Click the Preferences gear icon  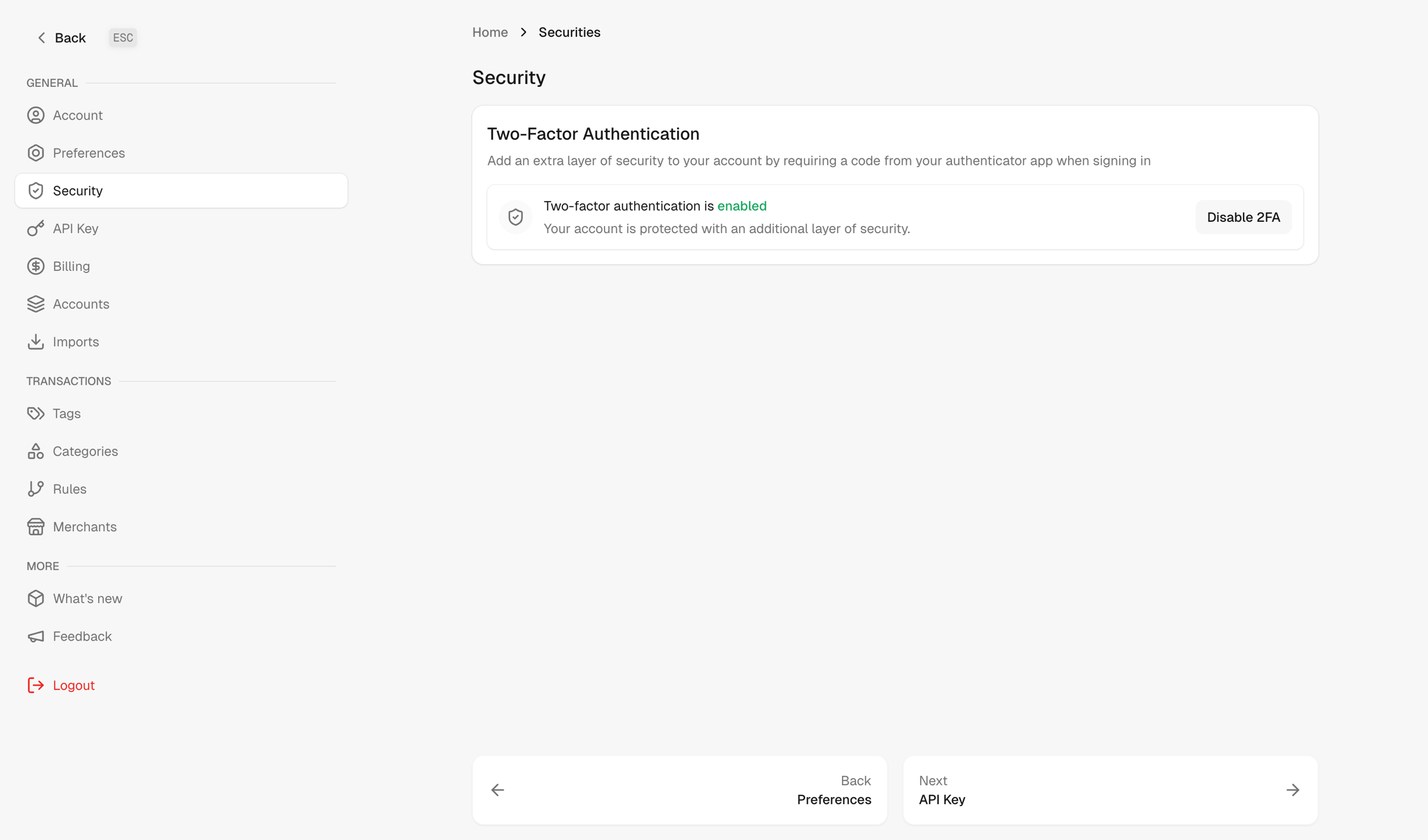[36, 153]
